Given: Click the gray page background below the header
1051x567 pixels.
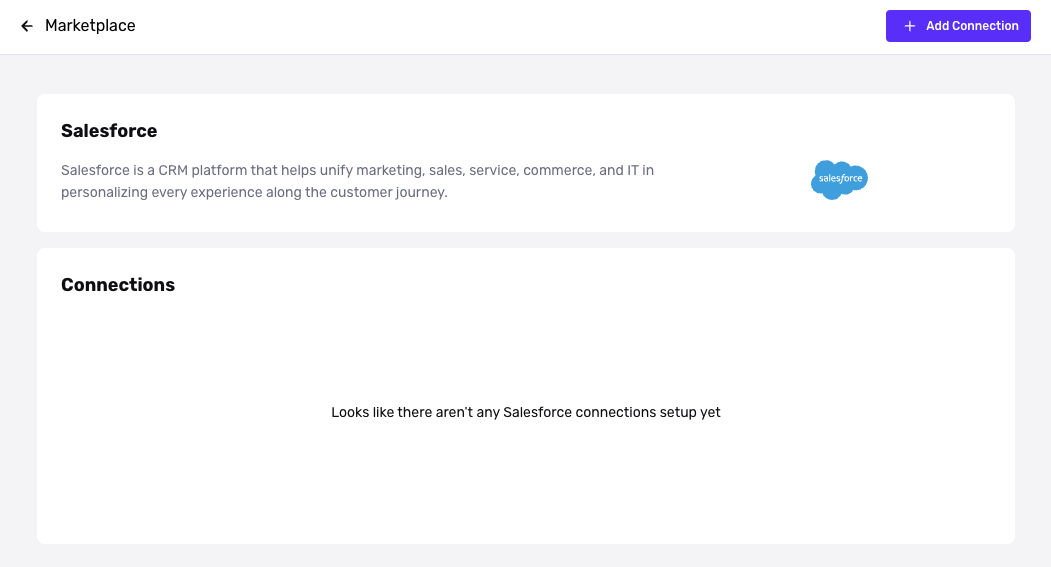Looking at the screenshot, I should point(526,74).
